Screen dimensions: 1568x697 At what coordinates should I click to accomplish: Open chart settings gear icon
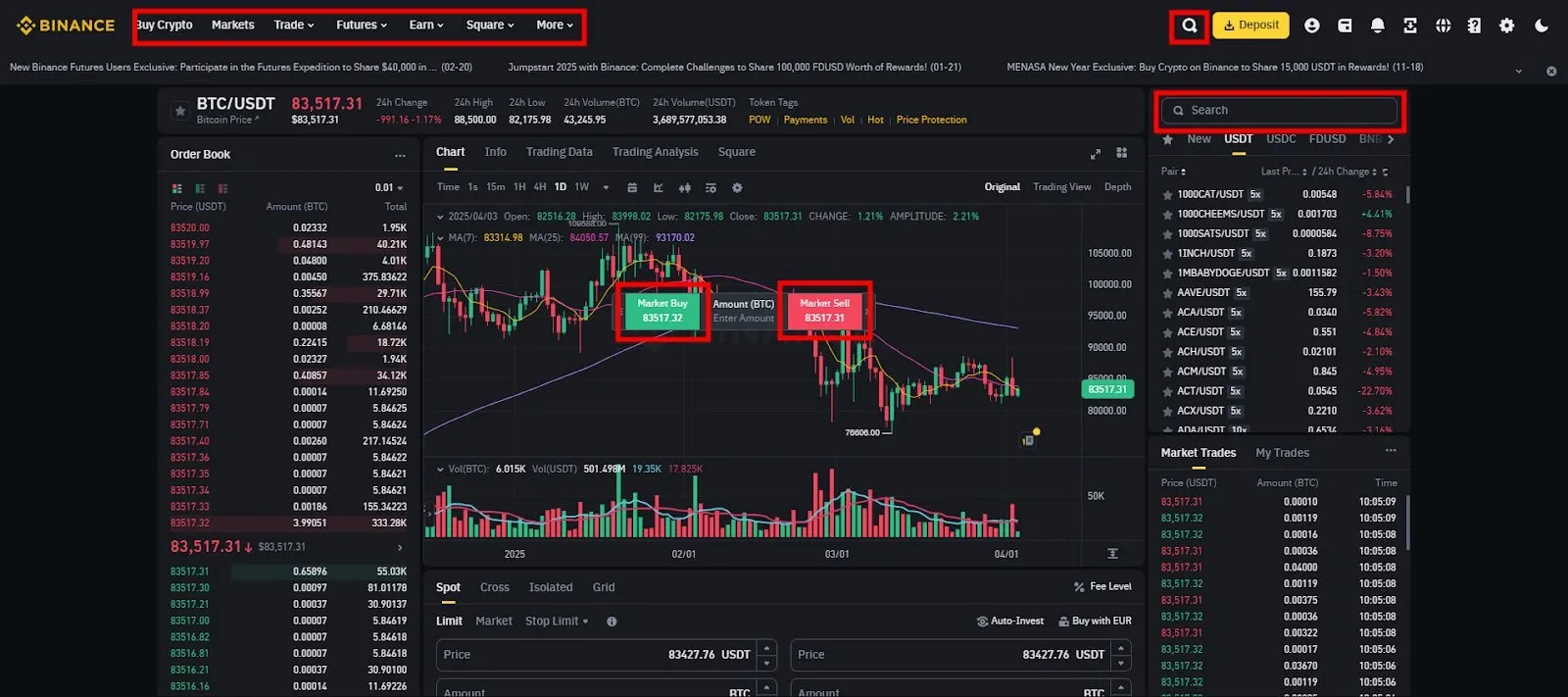pos(737,187)
